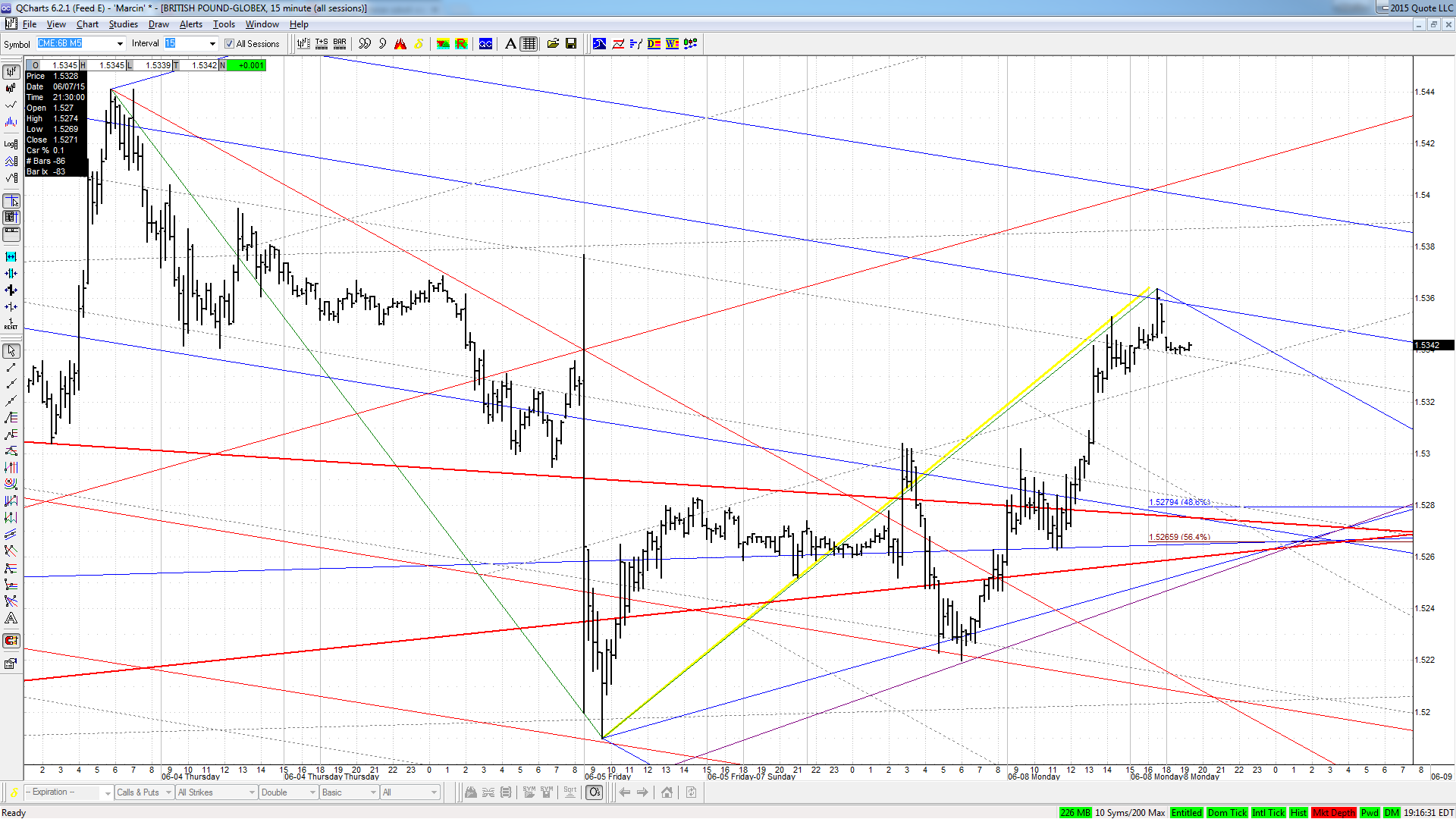Open the Draw menu
This screenshot has height=819, width=1456.
click(x=158, y=24)
